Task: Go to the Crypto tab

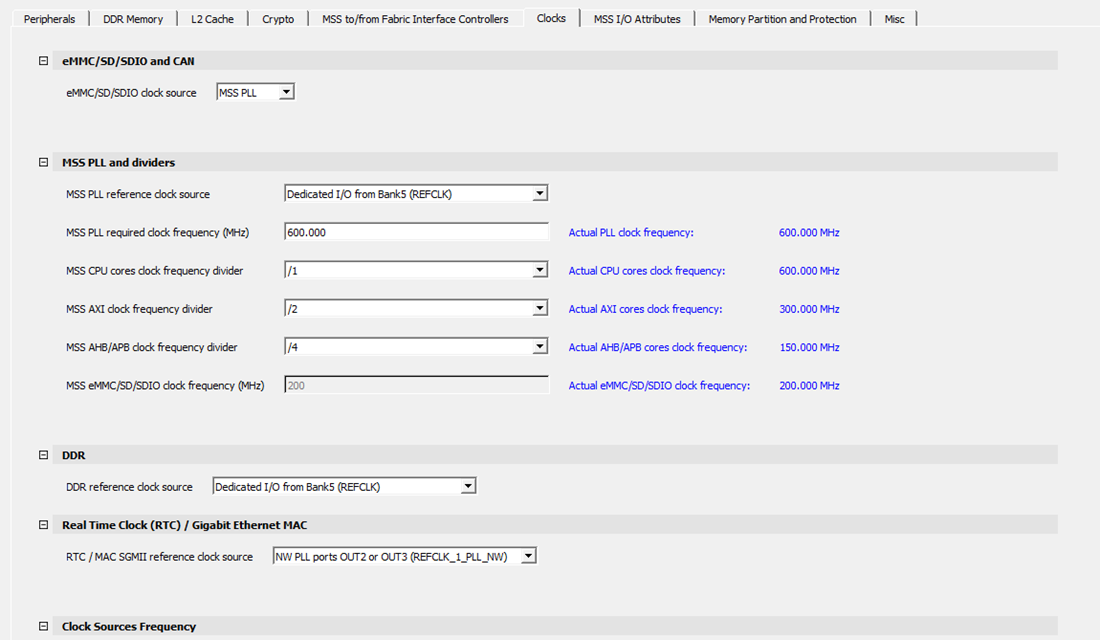Action: (278, 19)
